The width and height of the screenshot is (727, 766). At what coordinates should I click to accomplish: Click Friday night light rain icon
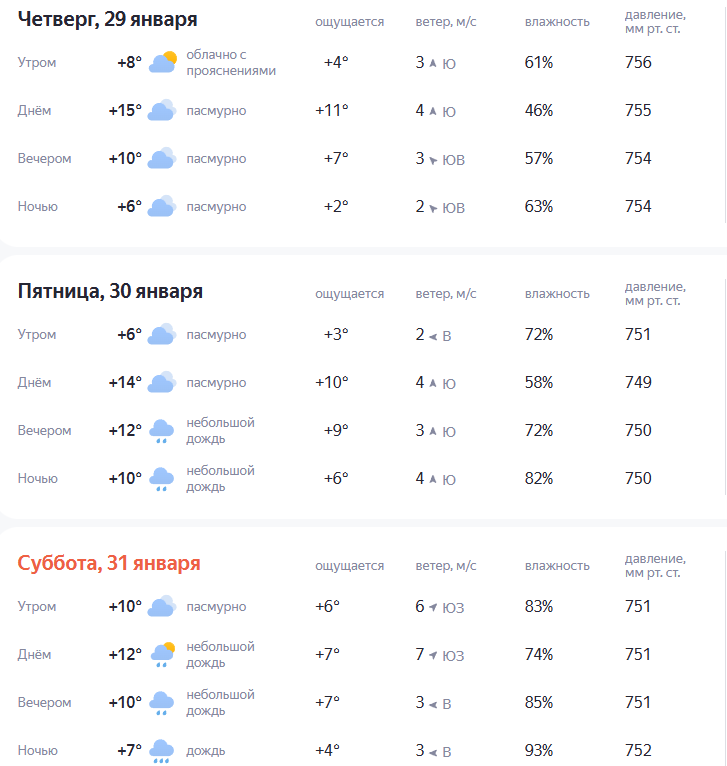(x=162, y=479)
